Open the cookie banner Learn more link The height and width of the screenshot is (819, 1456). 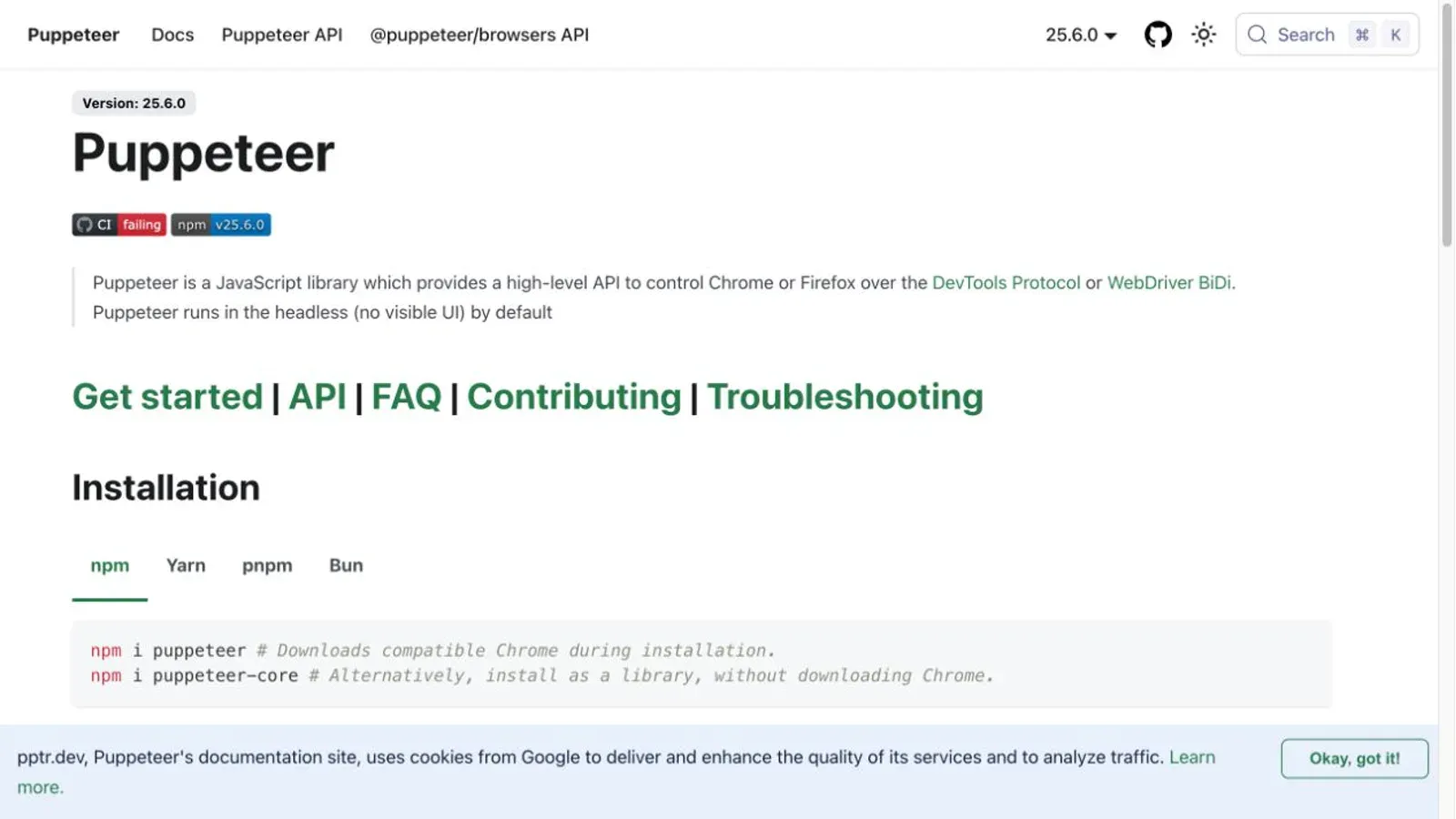pyautogui.click(x=1192, y=757)
